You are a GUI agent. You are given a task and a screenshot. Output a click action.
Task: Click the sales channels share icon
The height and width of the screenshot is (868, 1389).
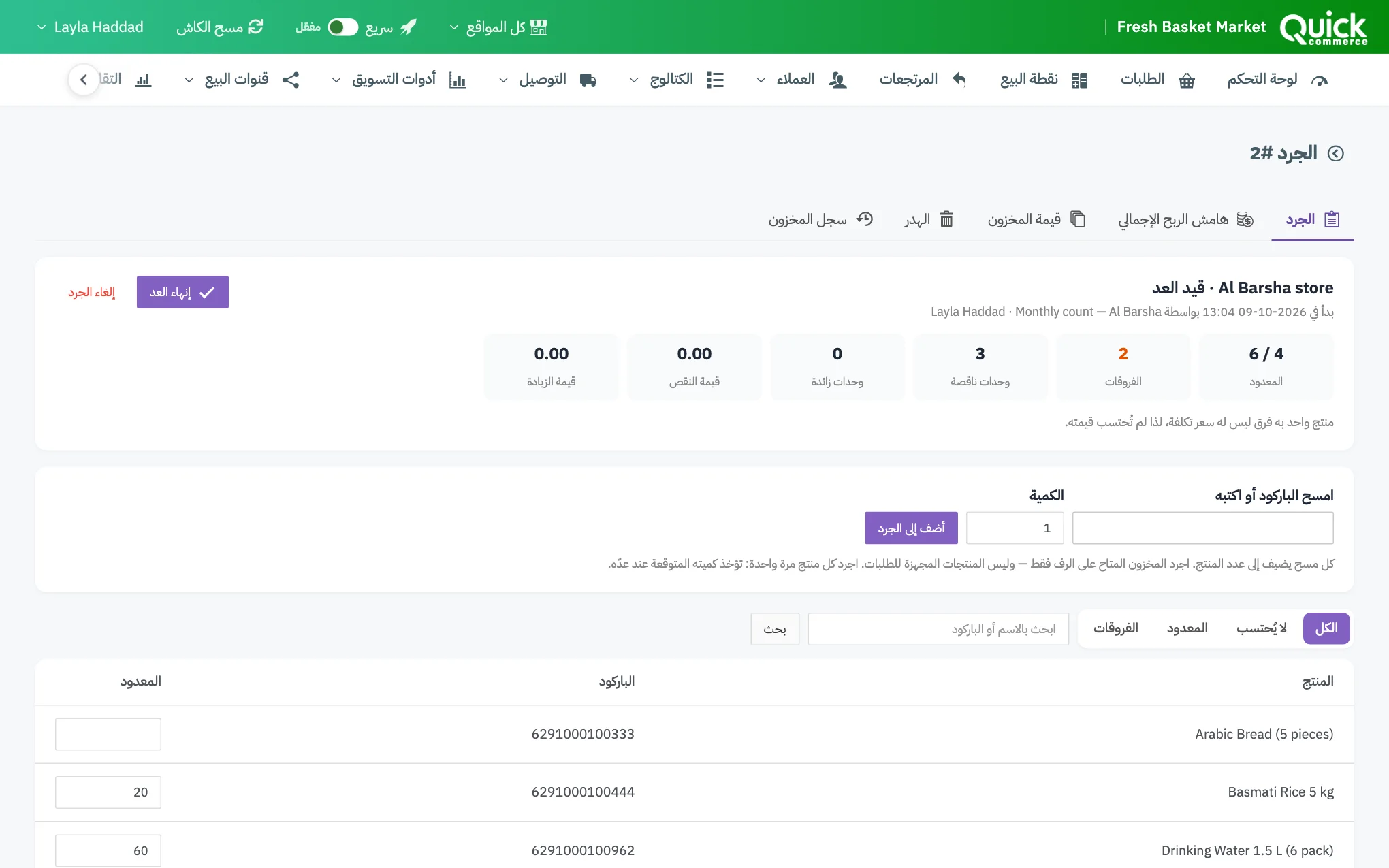click(x=291, y=80)
